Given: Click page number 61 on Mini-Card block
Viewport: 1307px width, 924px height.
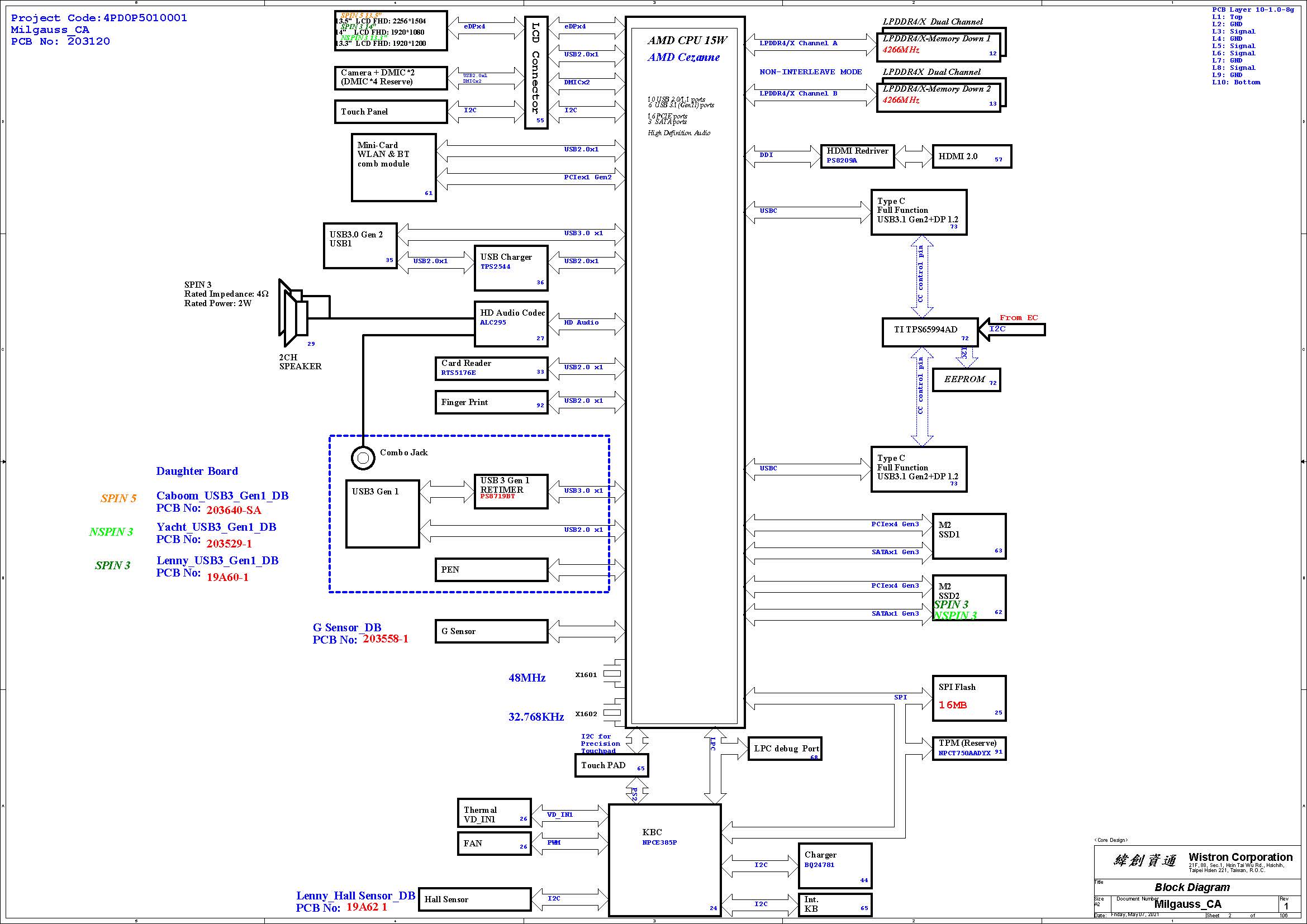Looking at the screenshot, I should tap(429, 193).
